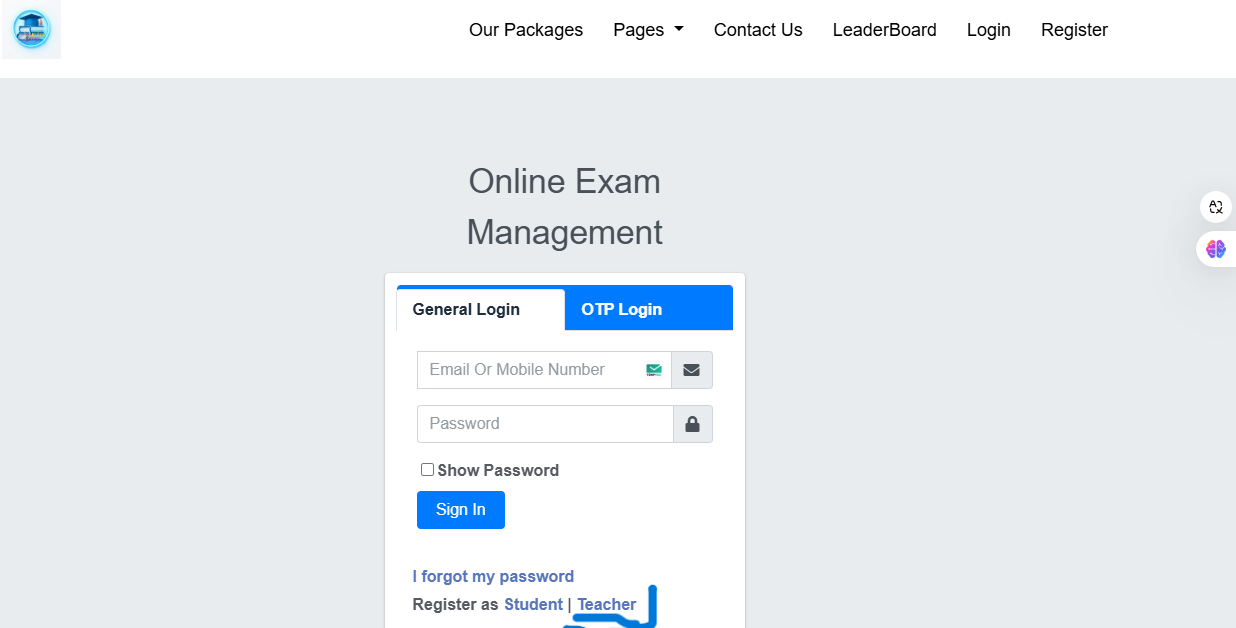Open the LeaderBoard nav link
This screenshot has height=628, width=1236.
tap(884, 30)
